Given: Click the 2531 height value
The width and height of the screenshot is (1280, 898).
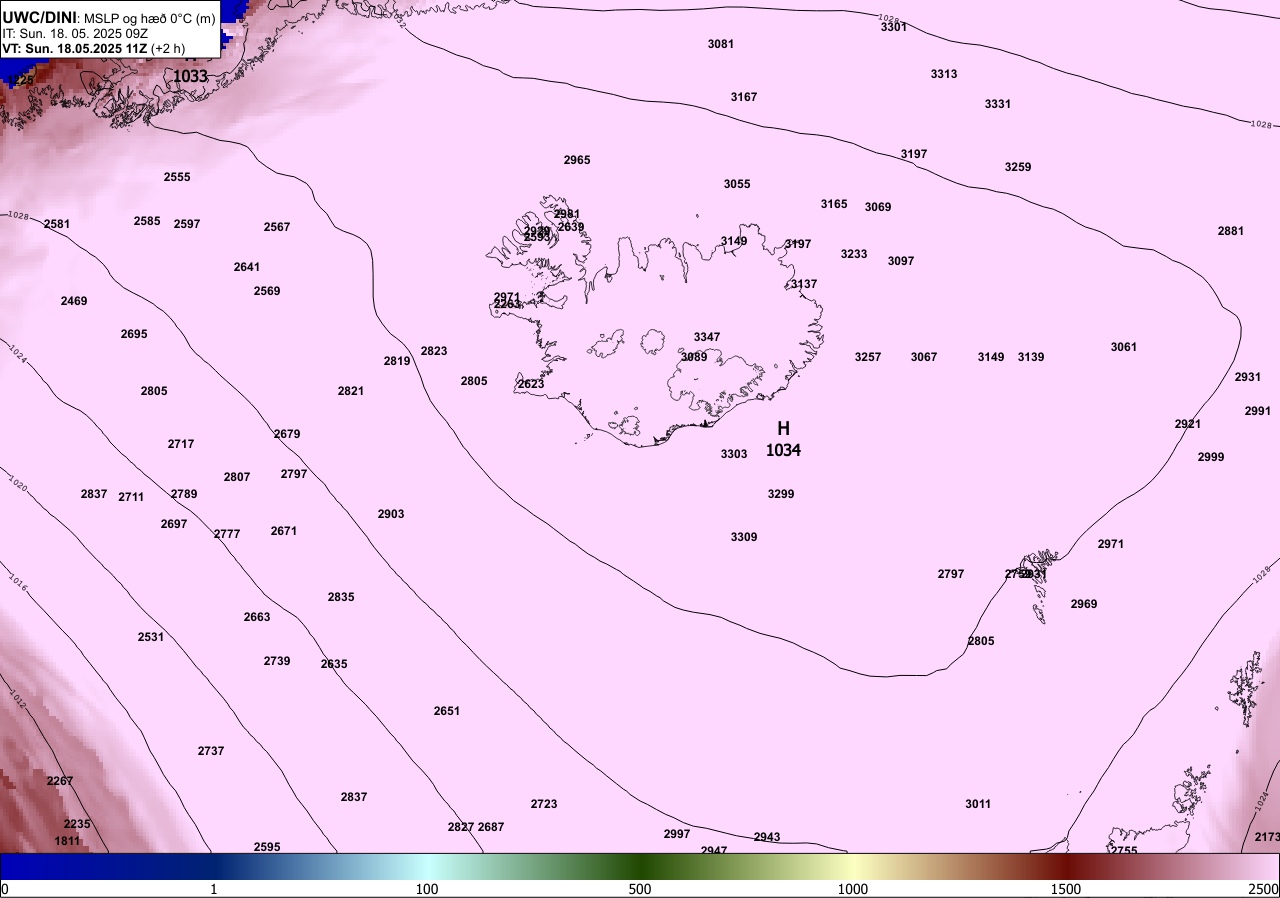Looking at the screenshot, I should point(151,637).
